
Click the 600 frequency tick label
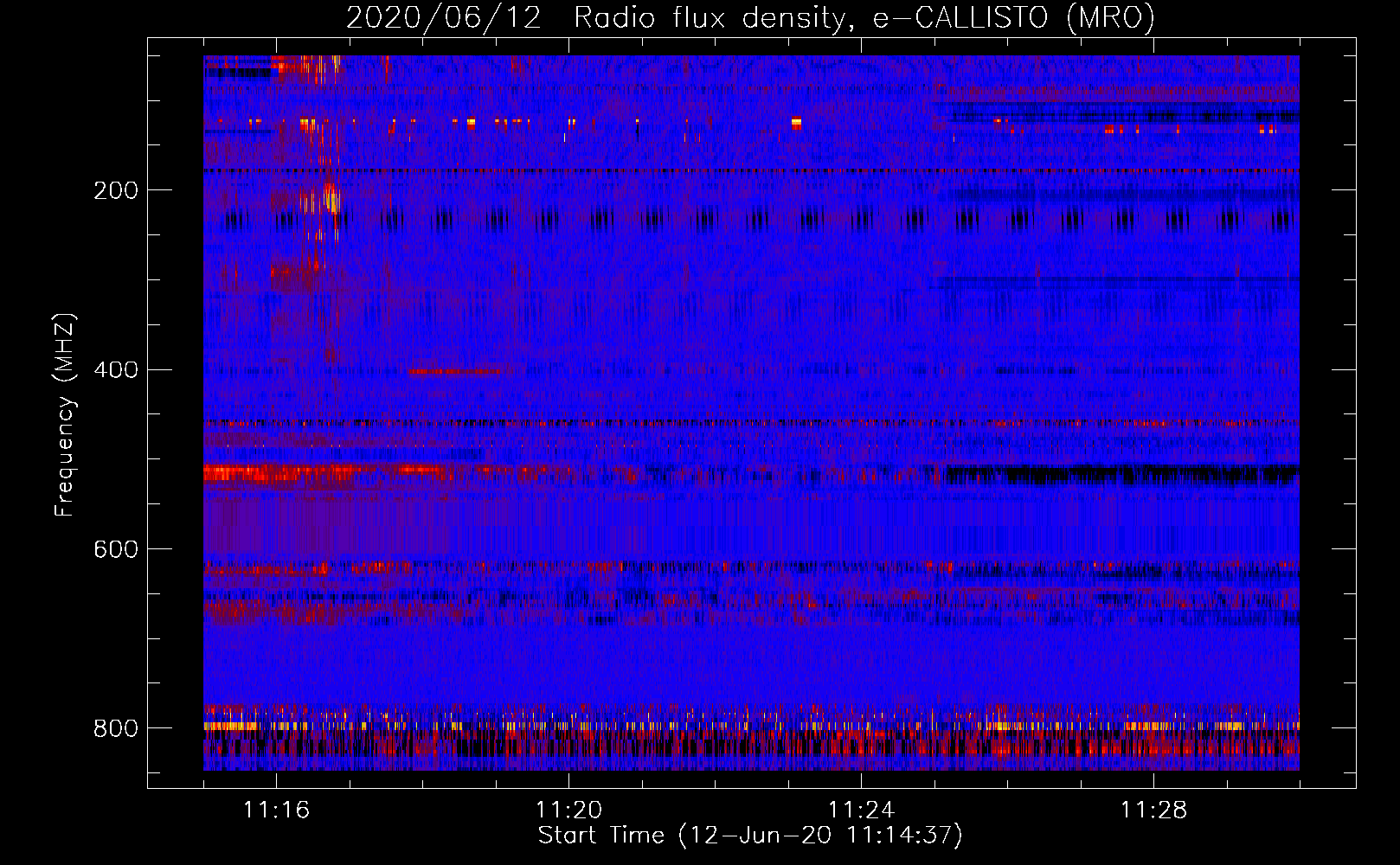(x=115, y=549)
